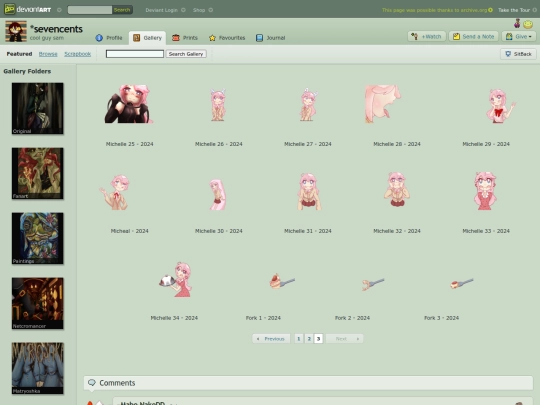Go to the Previous gallery page

point(271,339)
